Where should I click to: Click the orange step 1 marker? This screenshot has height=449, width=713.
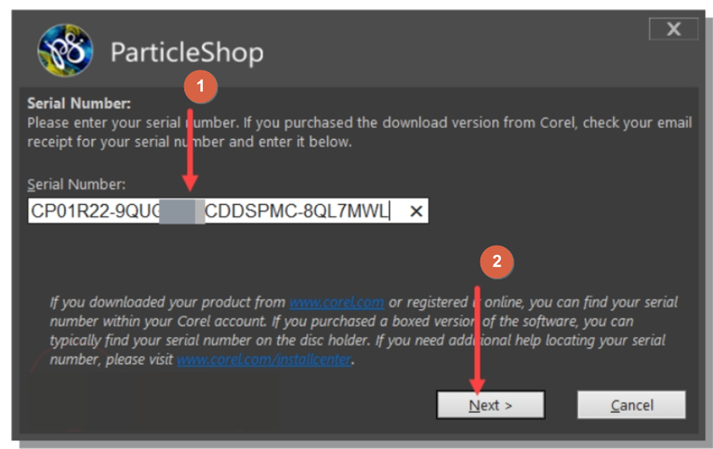pyautogui.click(x=201, y=87)
